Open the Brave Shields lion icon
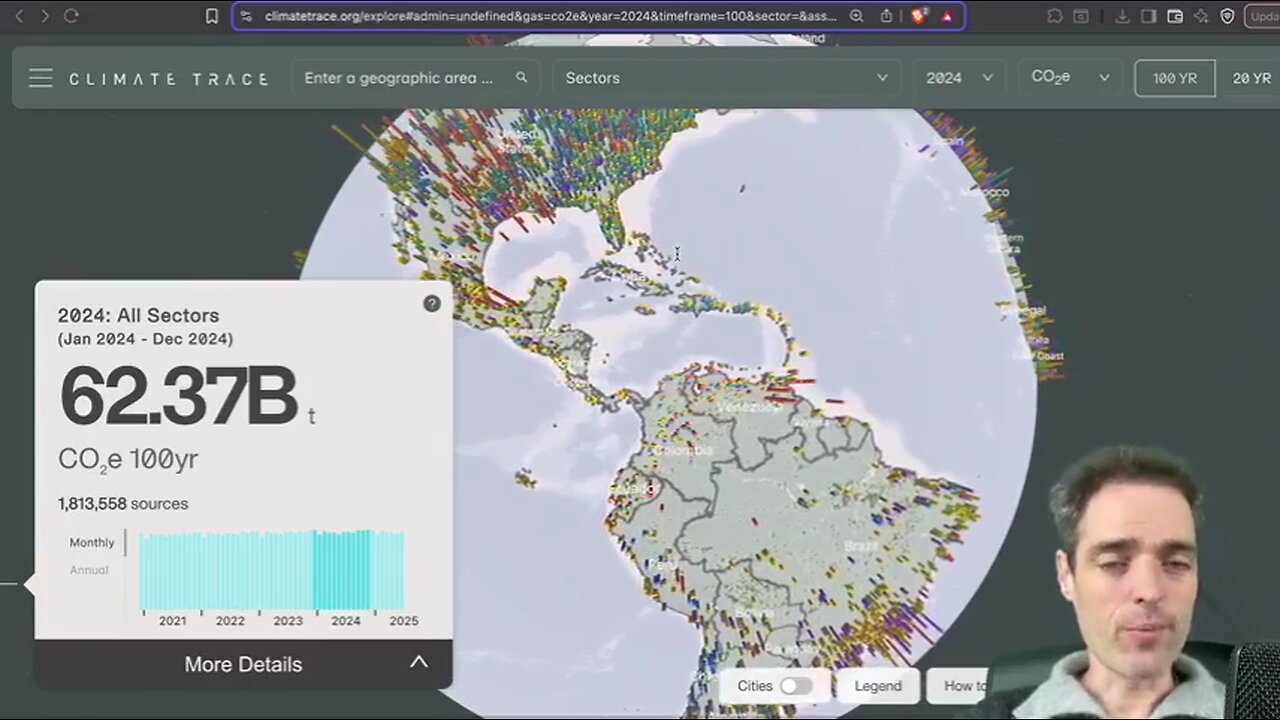The image size is (1280, 720). tap(919, 16)
